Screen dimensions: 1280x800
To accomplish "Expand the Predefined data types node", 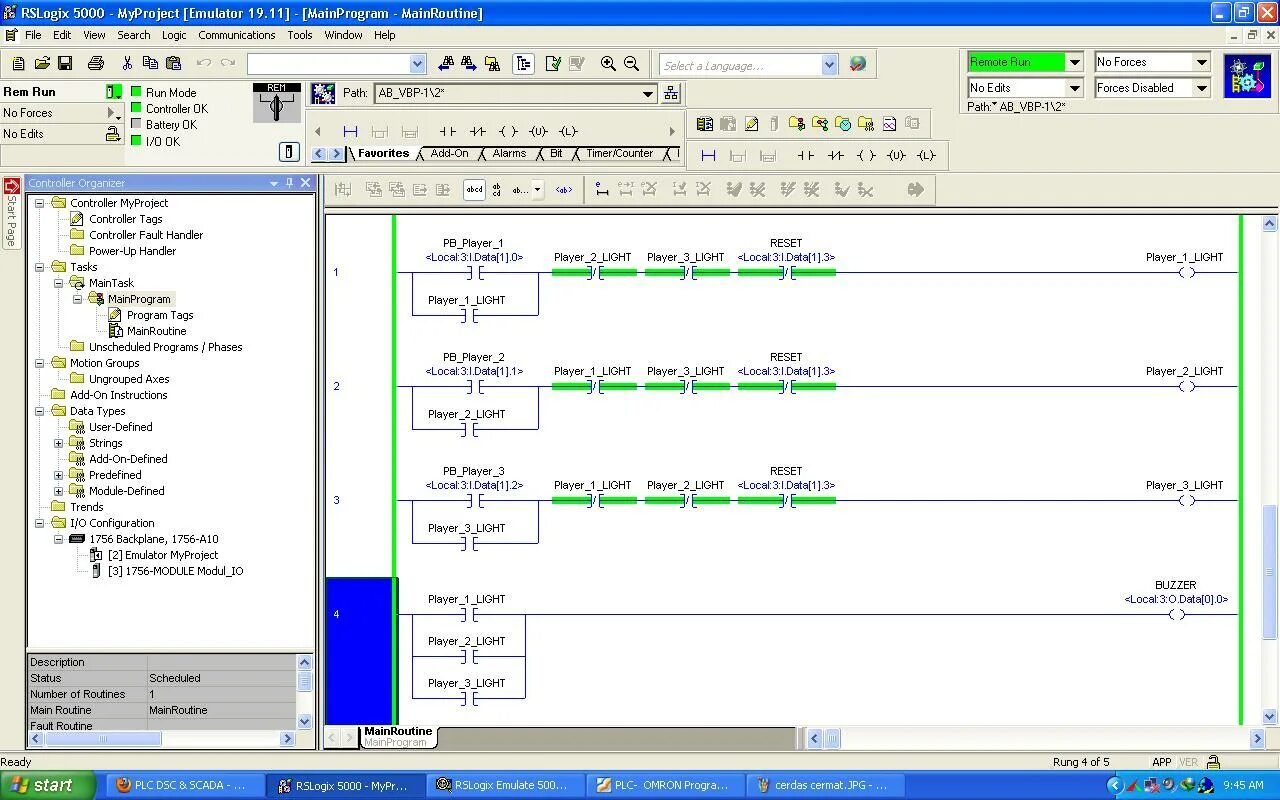I will pyautogui.click(x=59, y=475).
